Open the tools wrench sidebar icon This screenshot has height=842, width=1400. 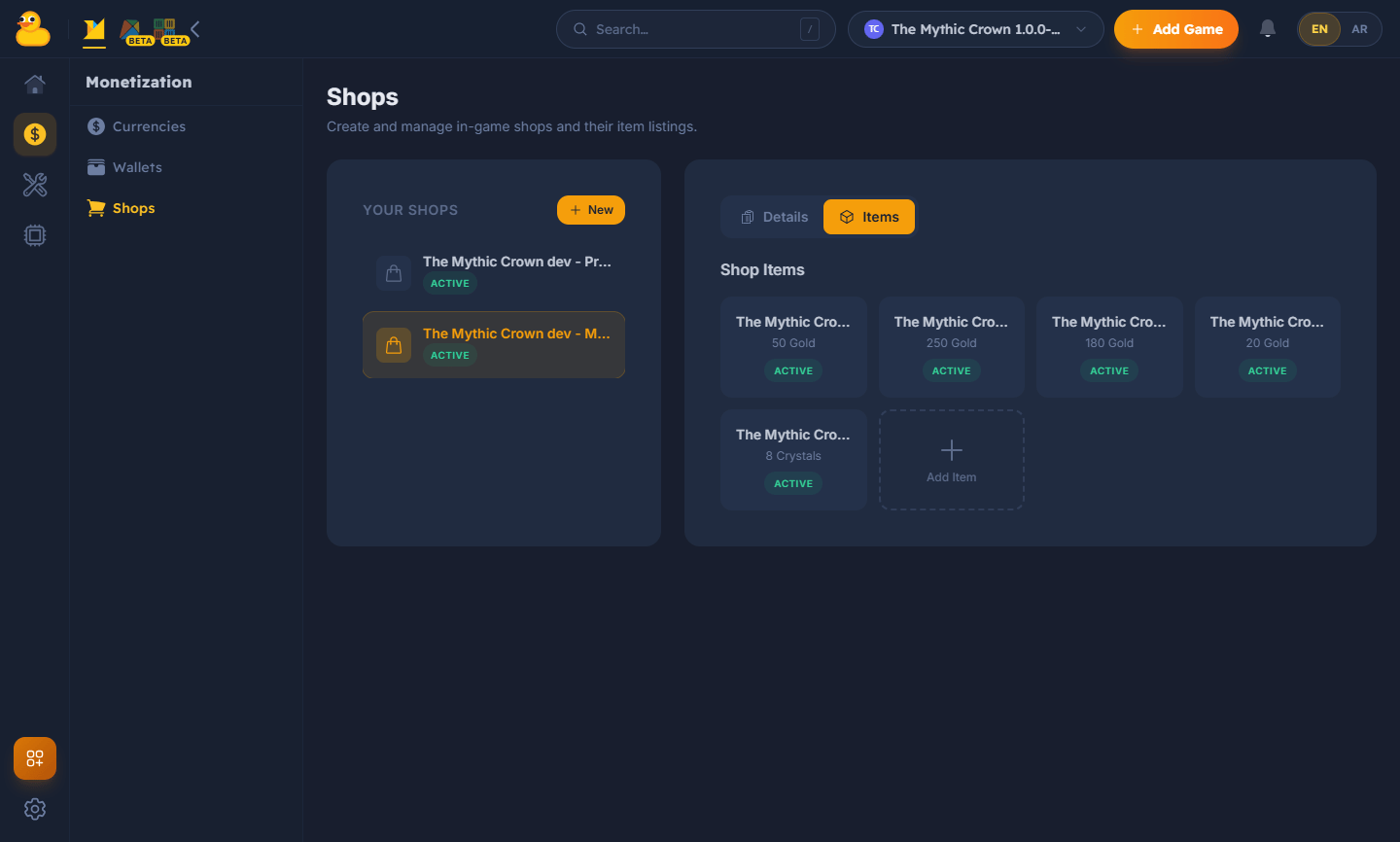point(35,185)
